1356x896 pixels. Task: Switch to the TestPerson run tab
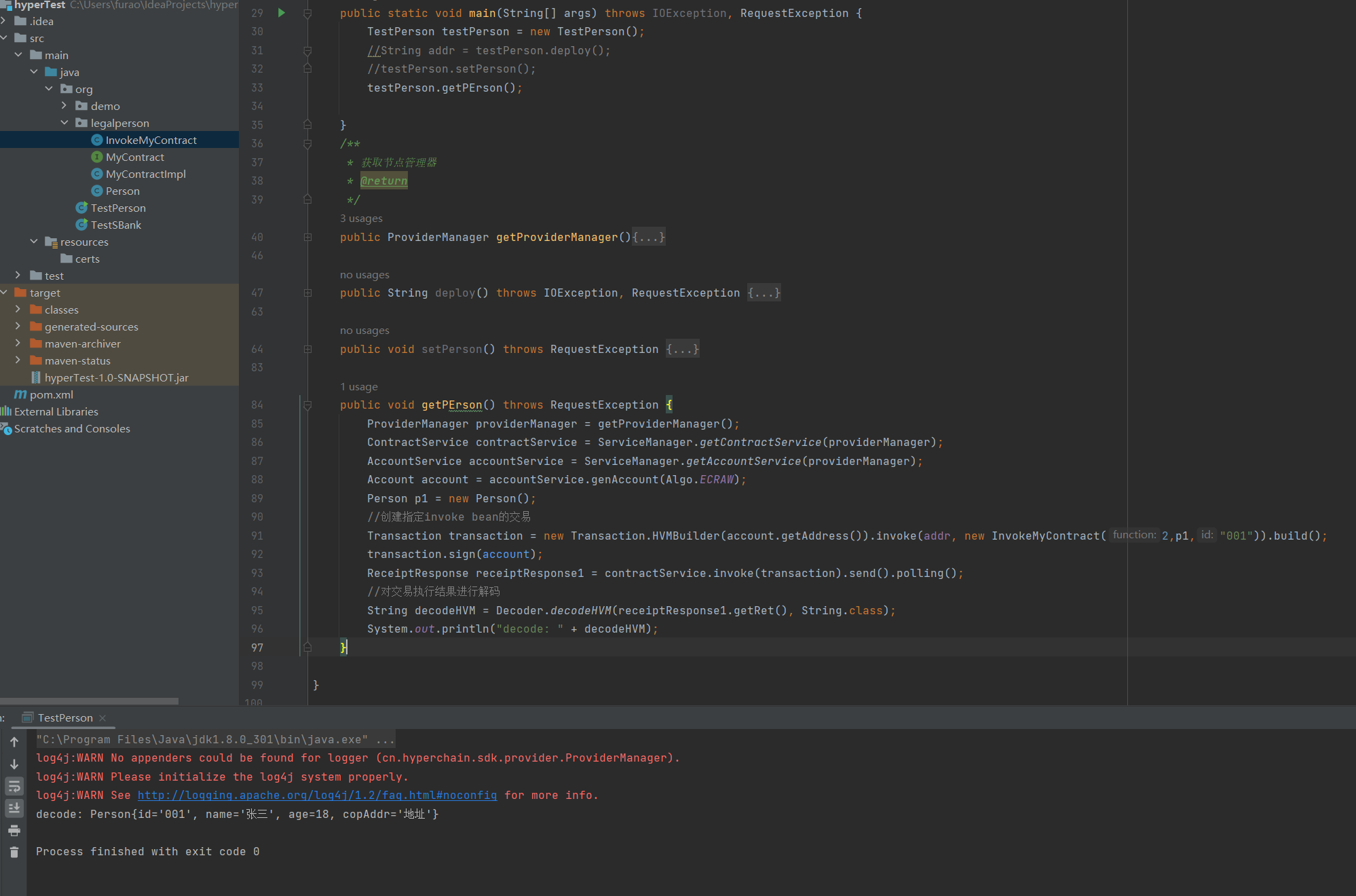64,717
